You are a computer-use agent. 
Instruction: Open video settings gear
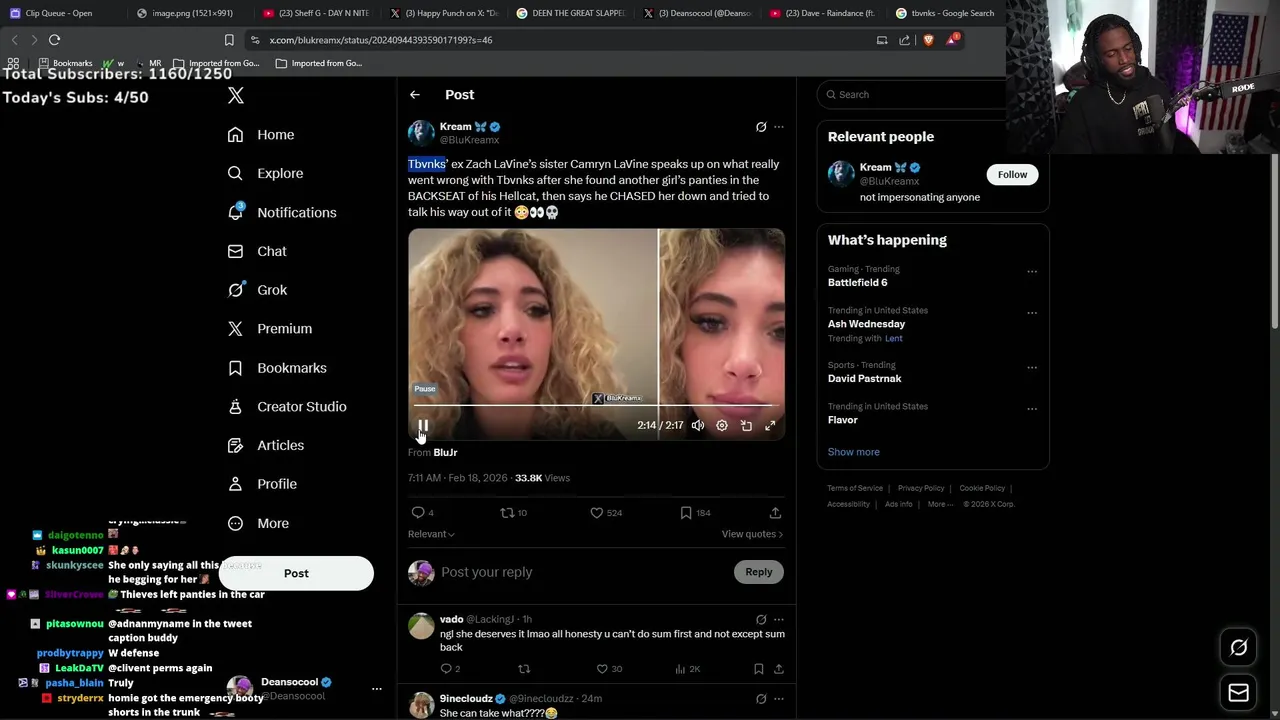722,426
